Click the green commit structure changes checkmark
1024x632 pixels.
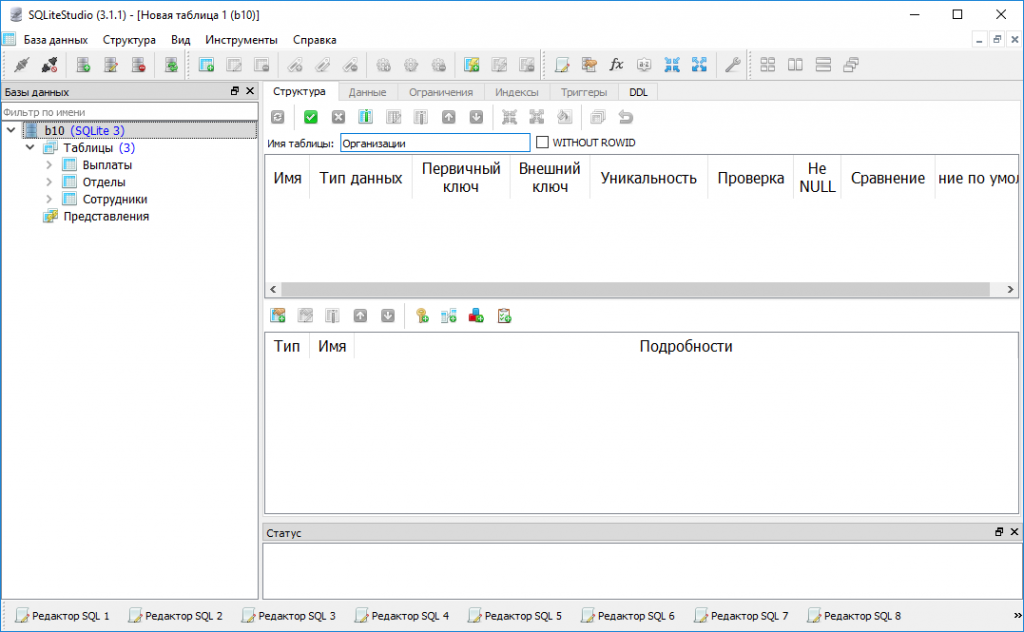[311, 117]
